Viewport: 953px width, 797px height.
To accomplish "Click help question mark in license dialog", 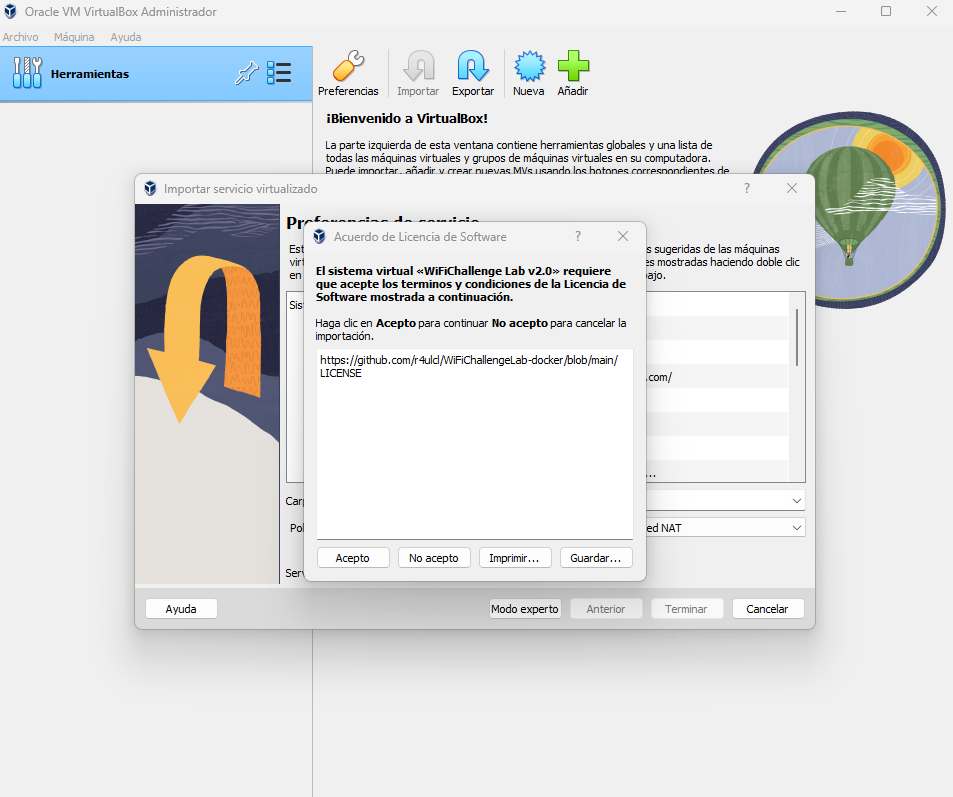I will click(578, 236).
